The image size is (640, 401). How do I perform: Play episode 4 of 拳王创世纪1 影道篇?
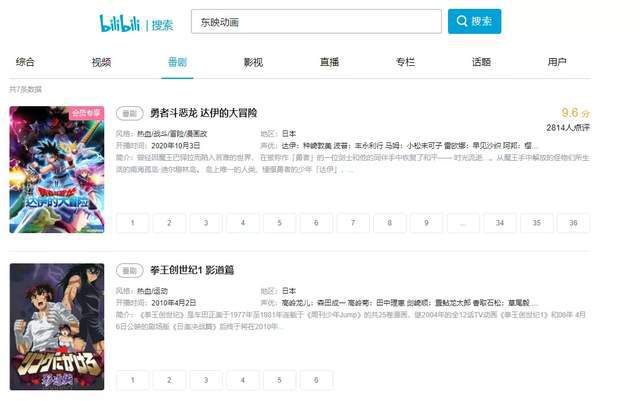coord(242,380)
